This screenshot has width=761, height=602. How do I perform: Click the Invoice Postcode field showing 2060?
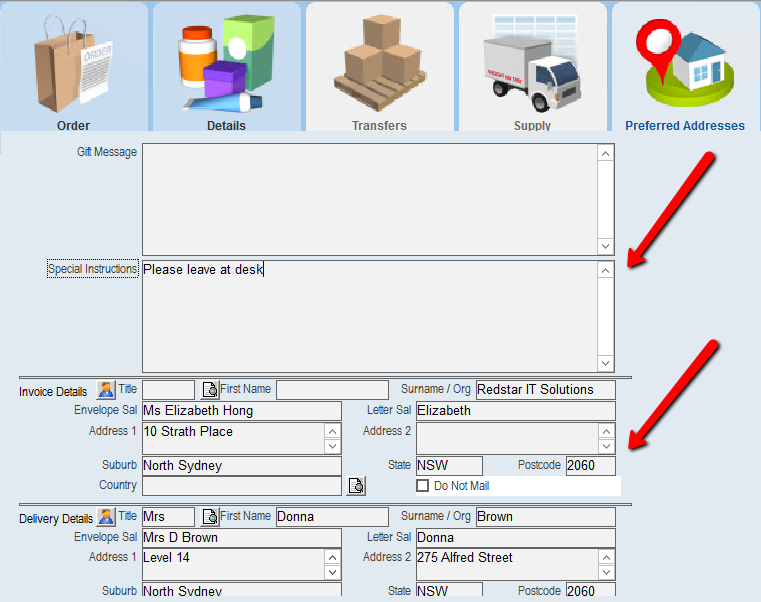590,466
